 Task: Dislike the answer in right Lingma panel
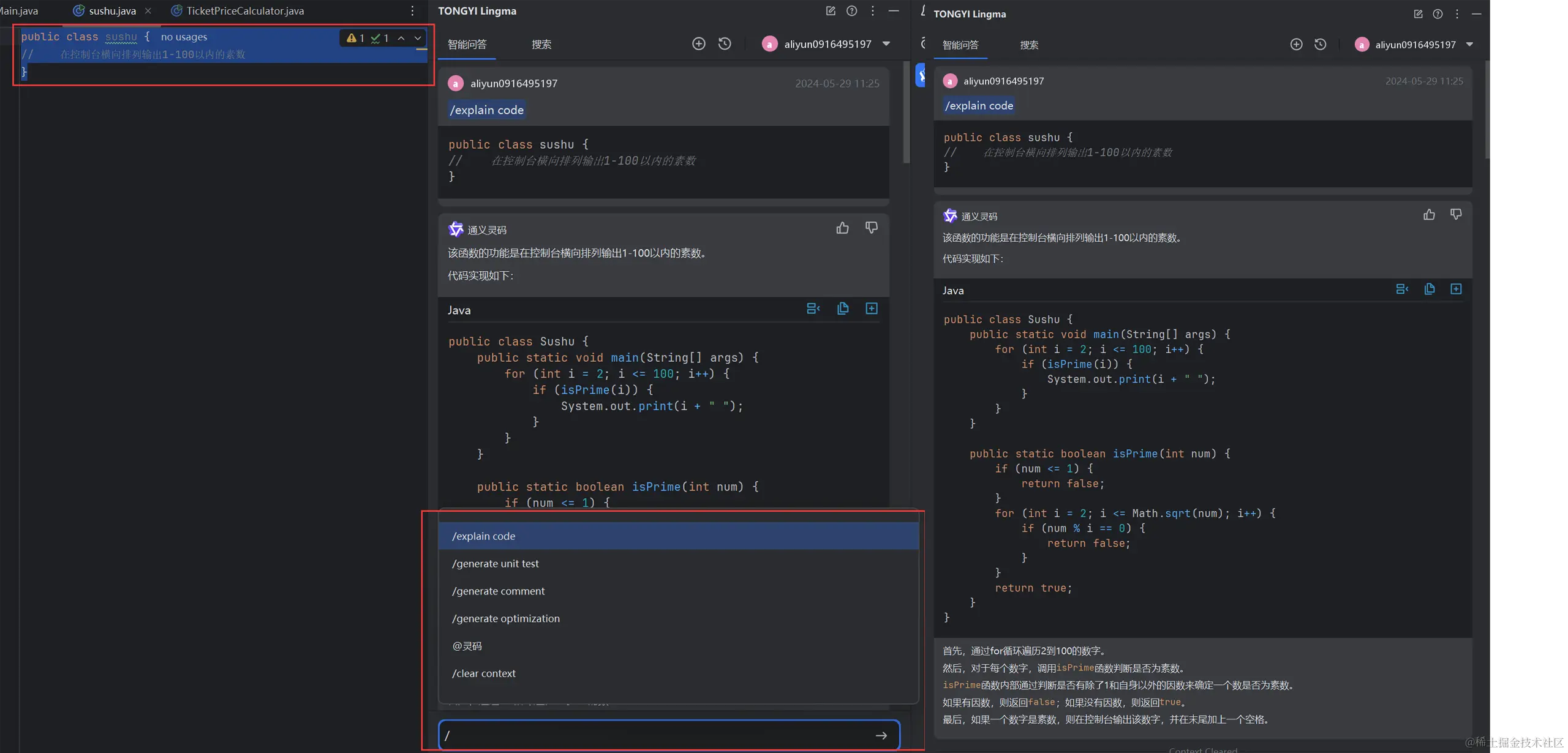1456,214
